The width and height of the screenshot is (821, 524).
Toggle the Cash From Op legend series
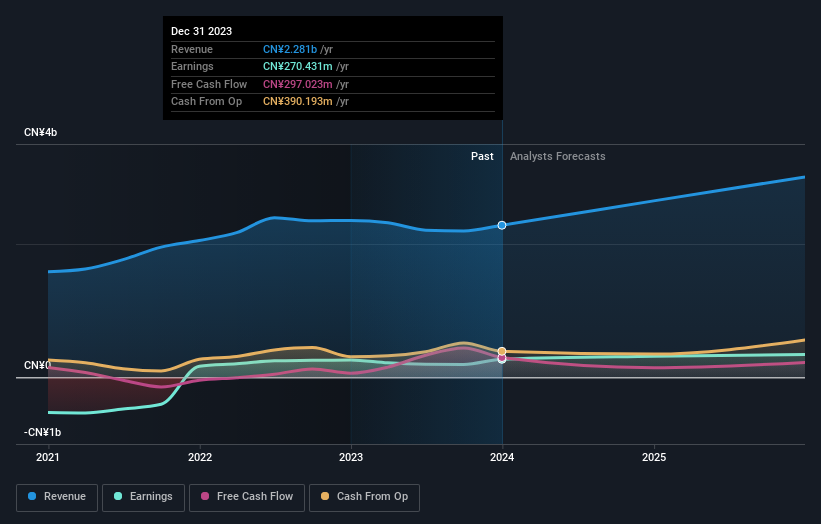364,497
